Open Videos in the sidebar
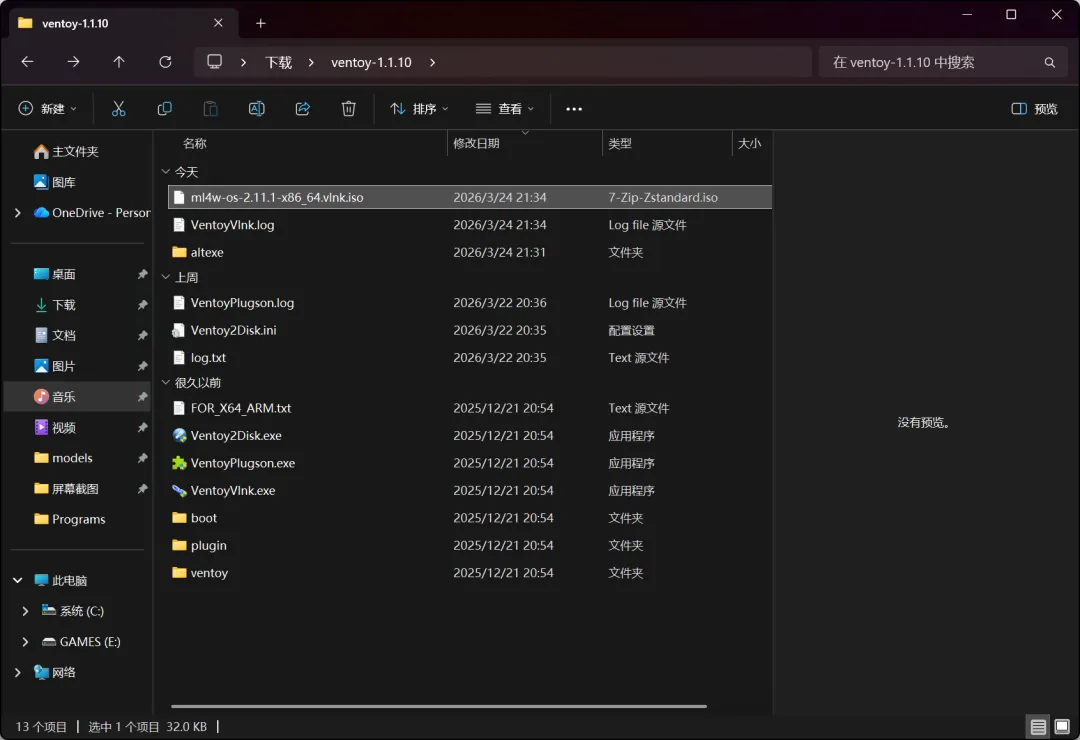The height and width of the screenshot is (740, 1080). (x=54, y=427)
